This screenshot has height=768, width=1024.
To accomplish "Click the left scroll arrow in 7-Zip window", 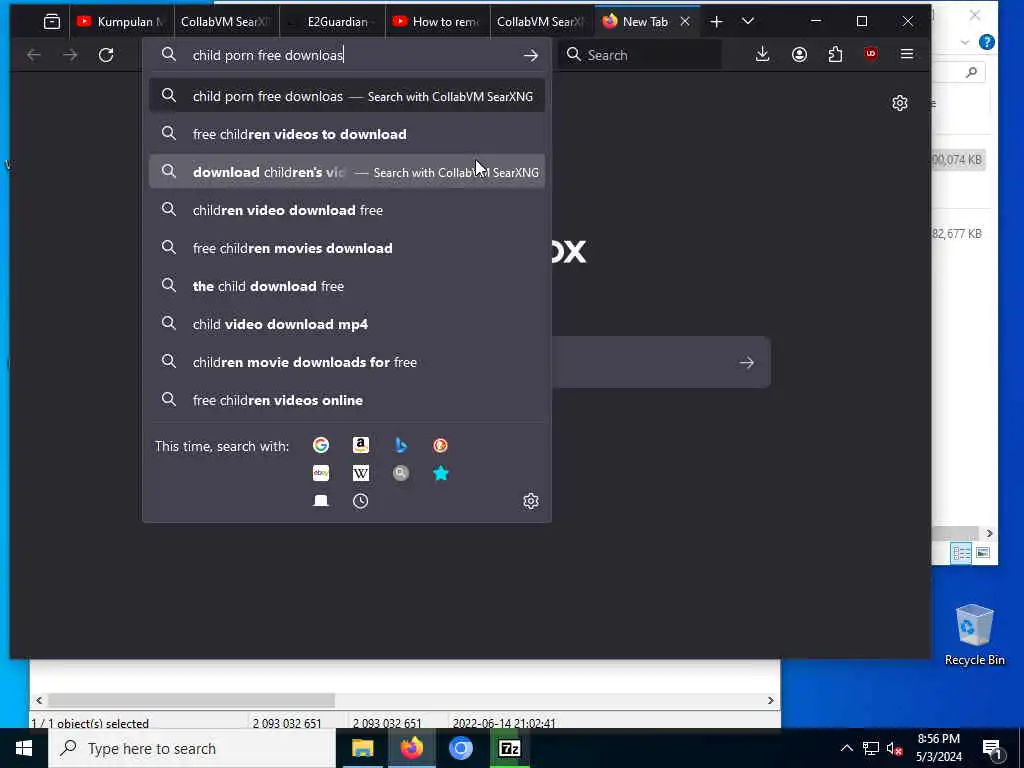I will pos(39,700).
